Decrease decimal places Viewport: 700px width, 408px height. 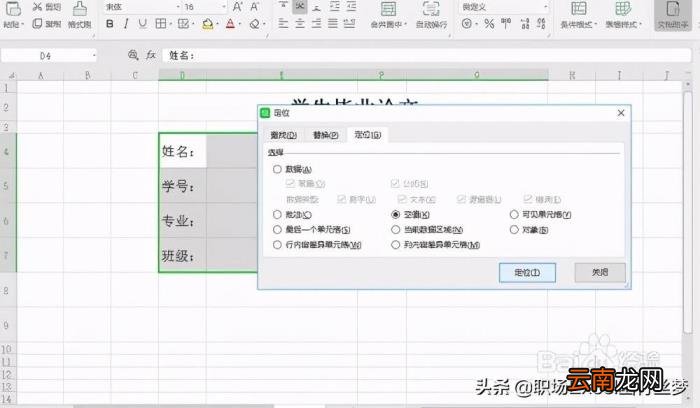click(x=542, y=24)
